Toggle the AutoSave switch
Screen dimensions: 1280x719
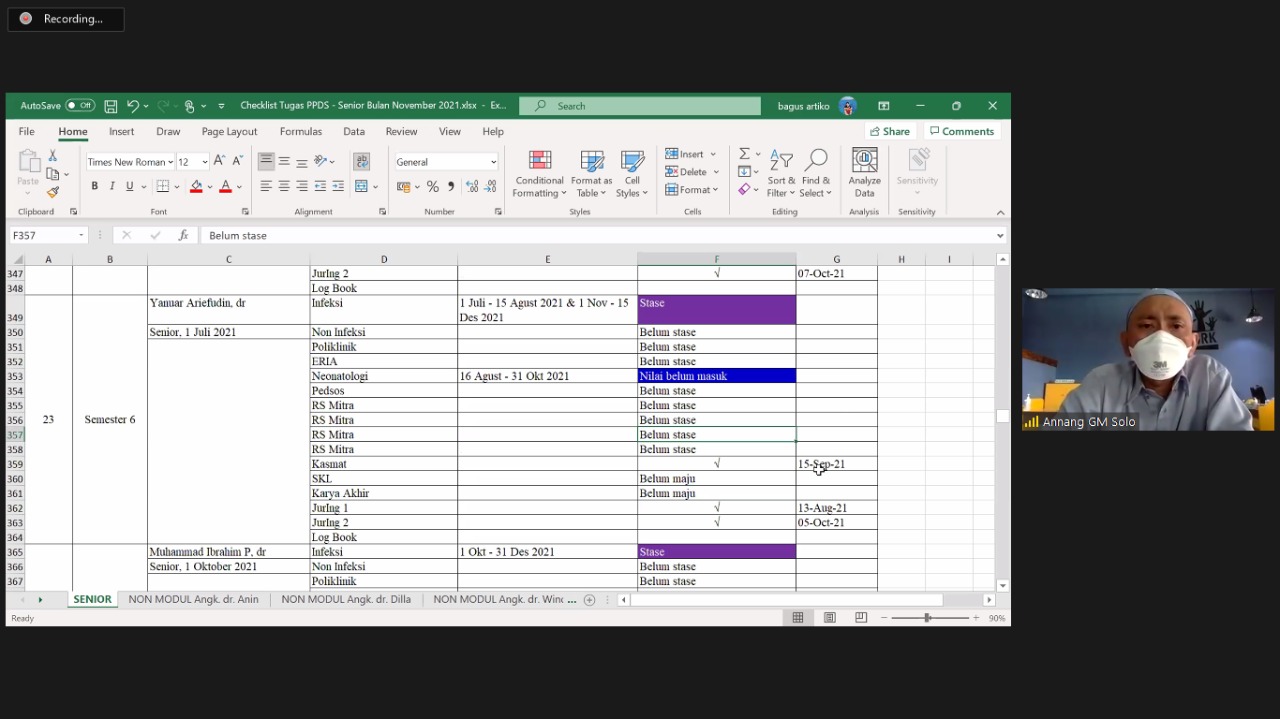tap(79, 106)
